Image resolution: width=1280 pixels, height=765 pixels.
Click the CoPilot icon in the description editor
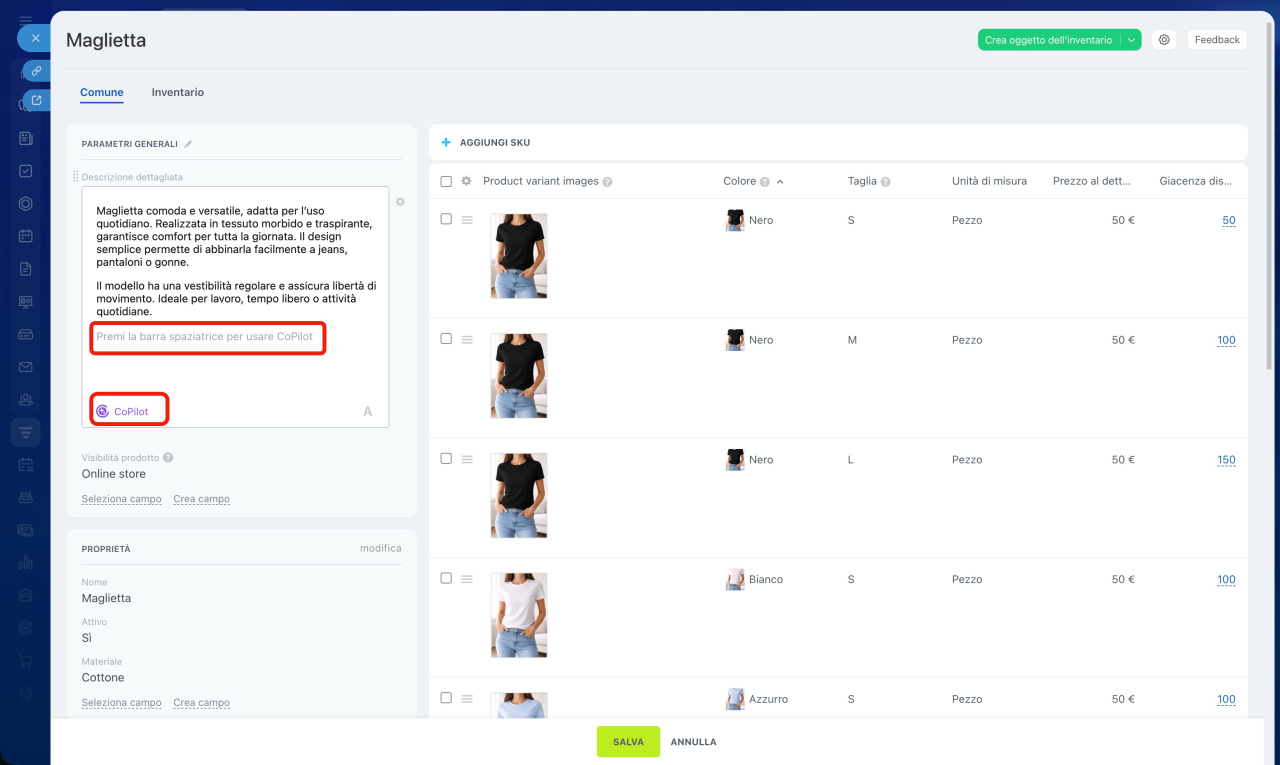coord(103,411)
